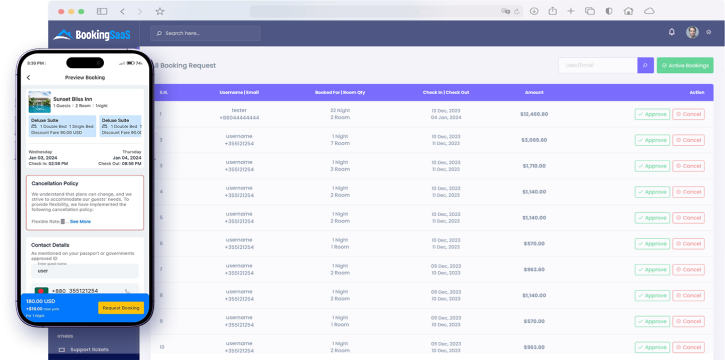Tap the back arrow in Preview Booking
Screen dimensions: 725x360
[29, 78]
